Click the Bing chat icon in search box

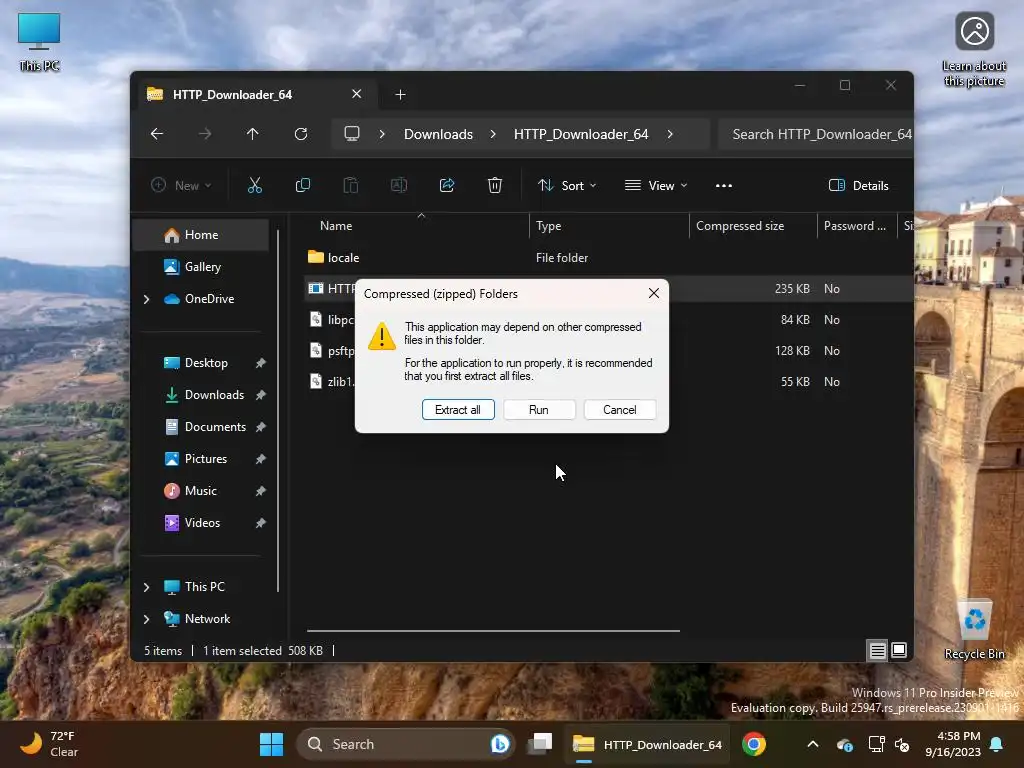pos(500,744)
